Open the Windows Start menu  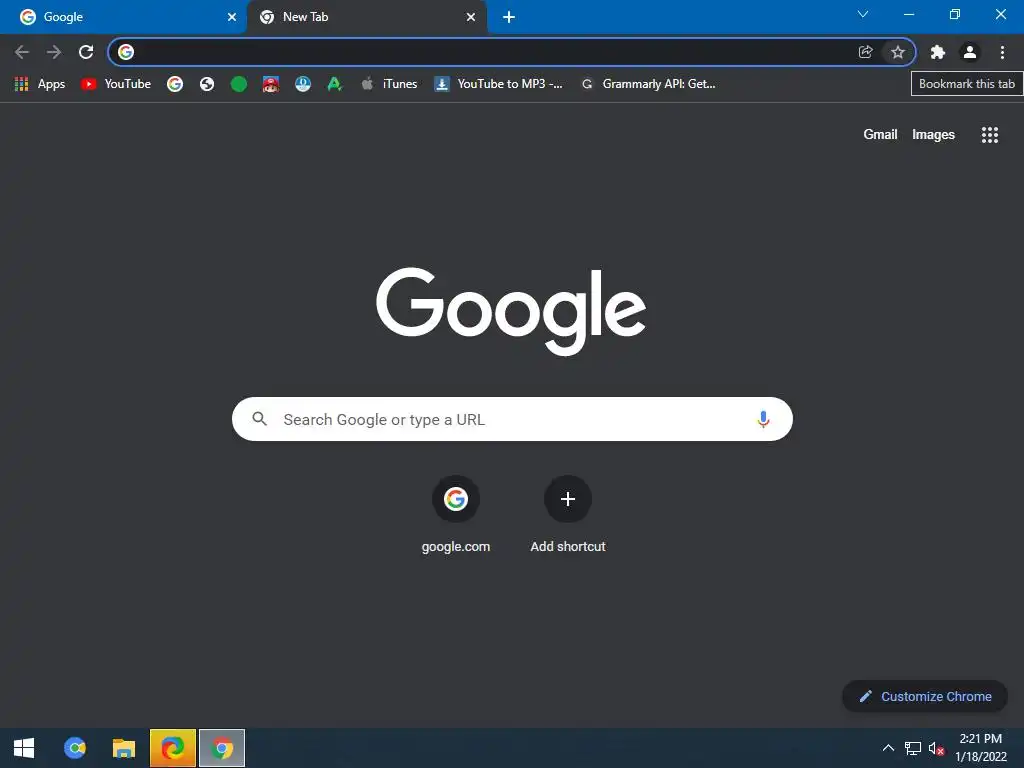click(24, 748)
